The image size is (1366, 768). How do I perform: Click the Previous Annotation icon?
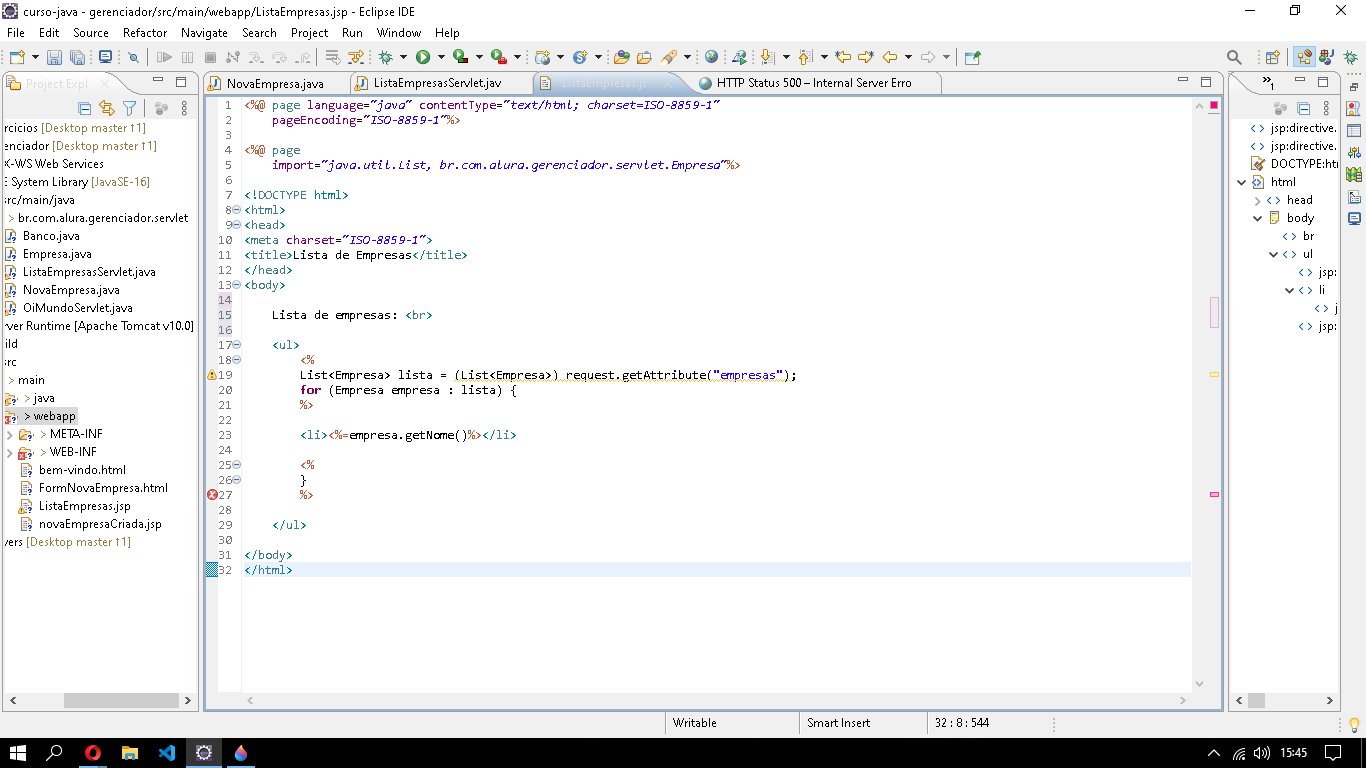[805, 57]
